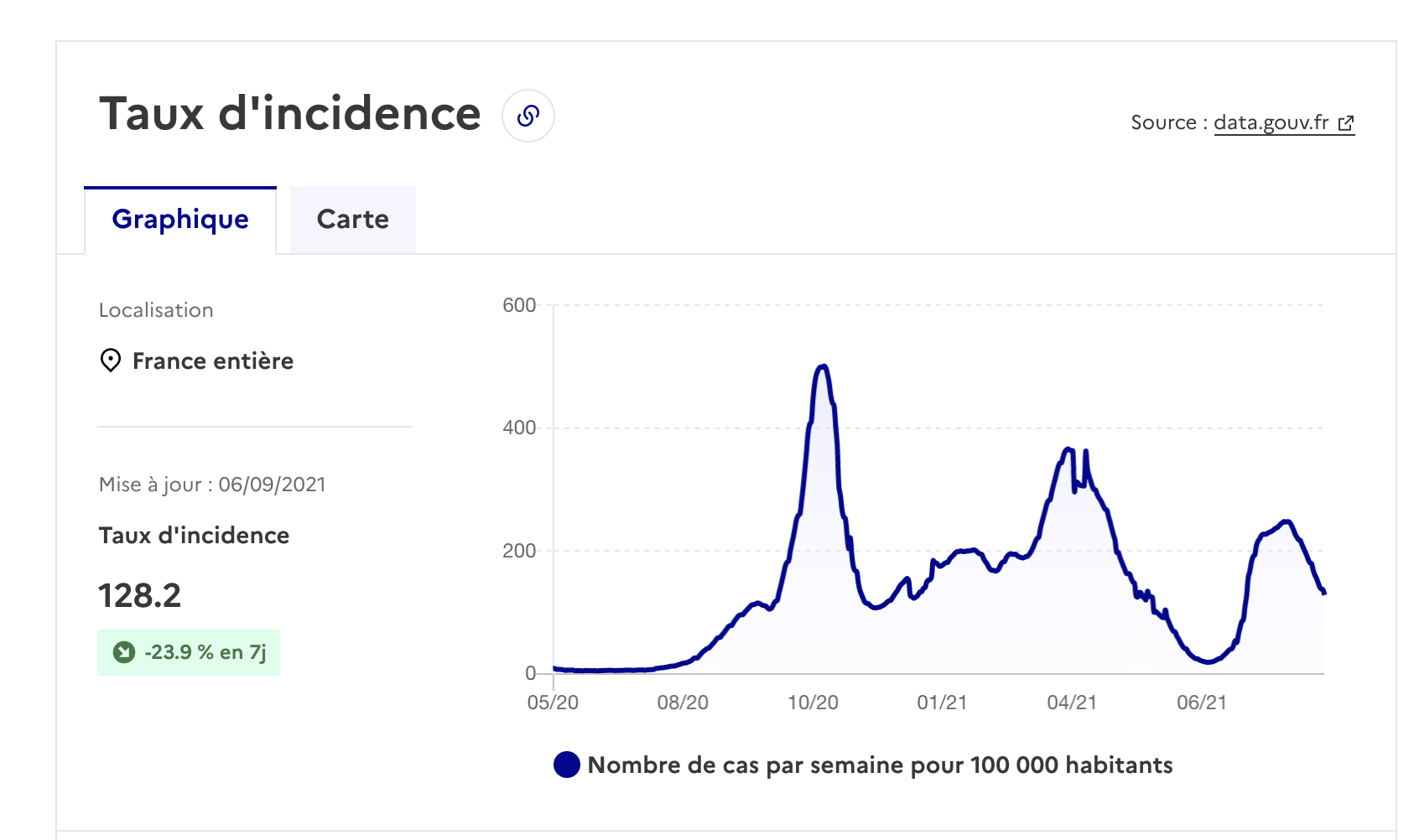Click the October 2020 peak on chart
1414x840 pixels.
click(x=823, y=366)
